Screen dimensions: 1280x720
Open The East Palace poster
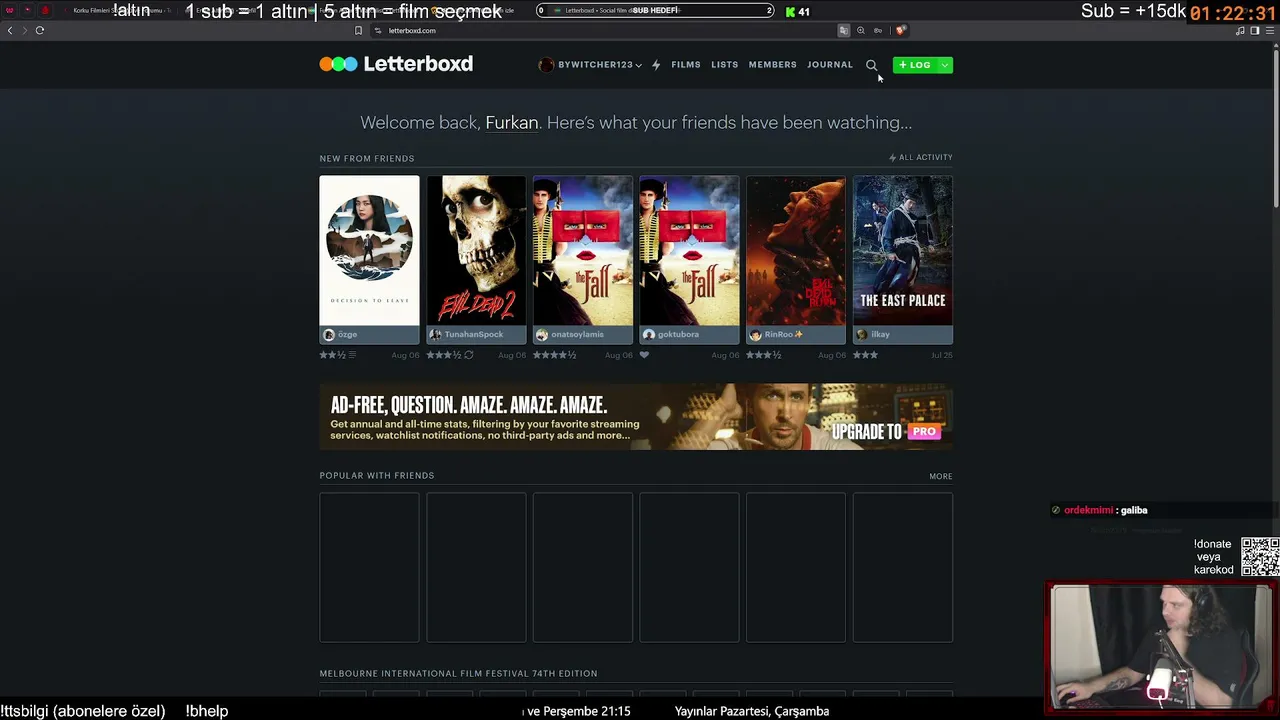903,251
